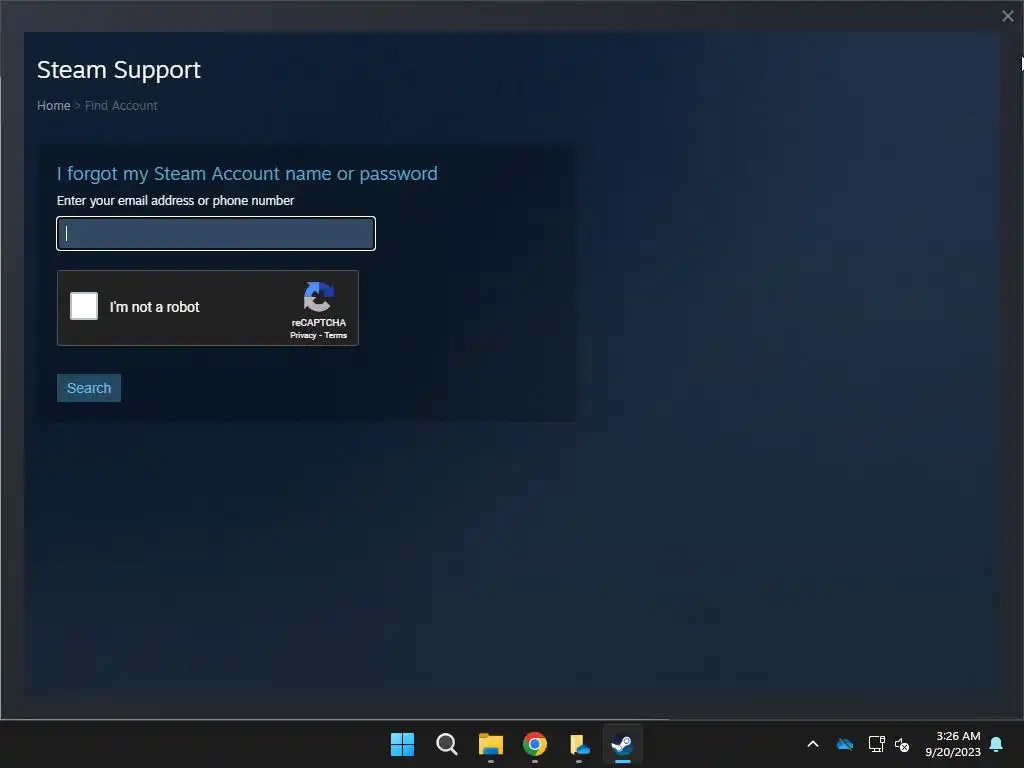Open File Explorer from the taskbar
This screenshot has height=768, width=1024.
coord(490,744)
